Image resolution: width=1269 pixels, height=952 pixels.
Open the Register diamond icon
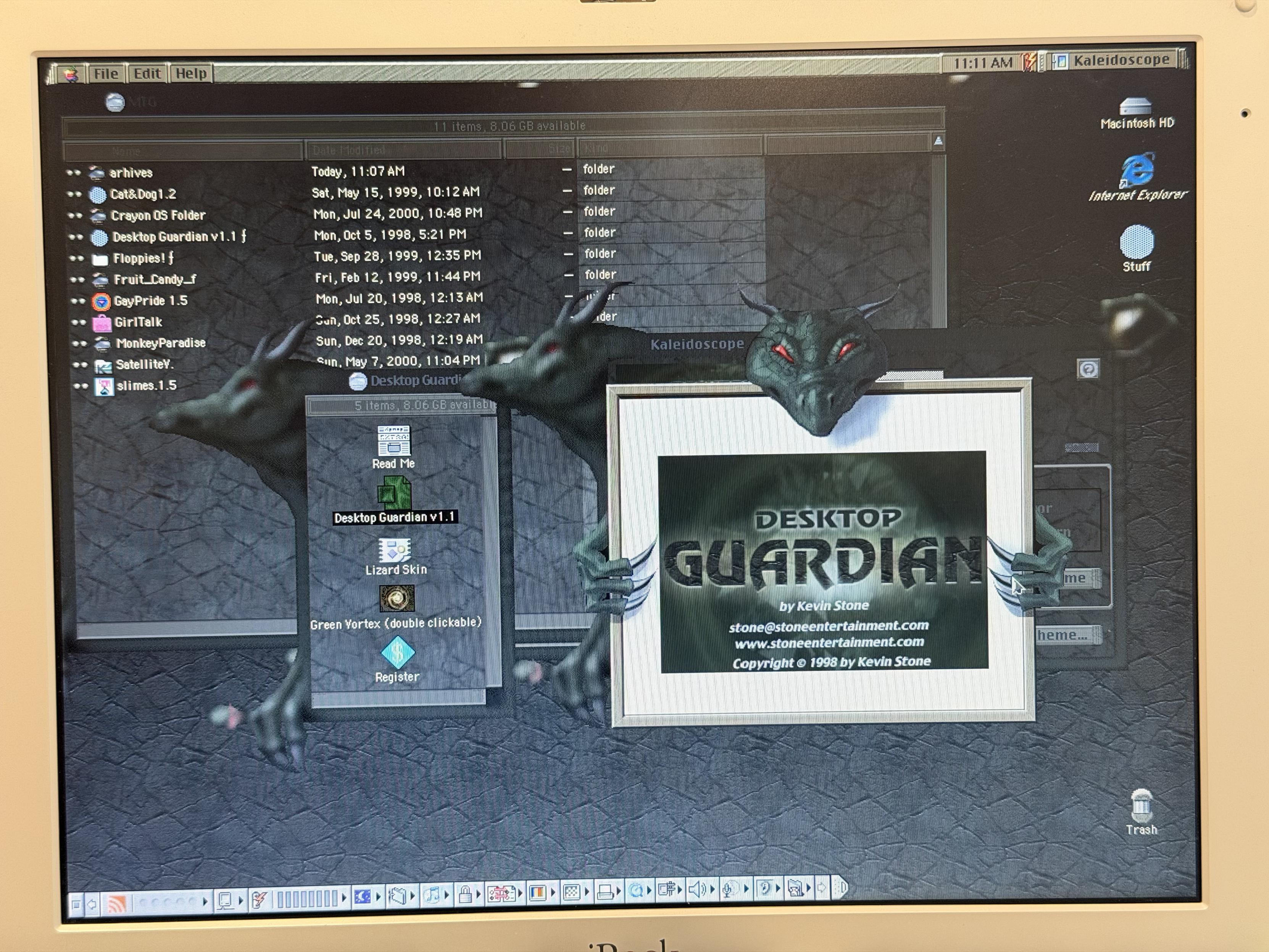pos(398,653)
